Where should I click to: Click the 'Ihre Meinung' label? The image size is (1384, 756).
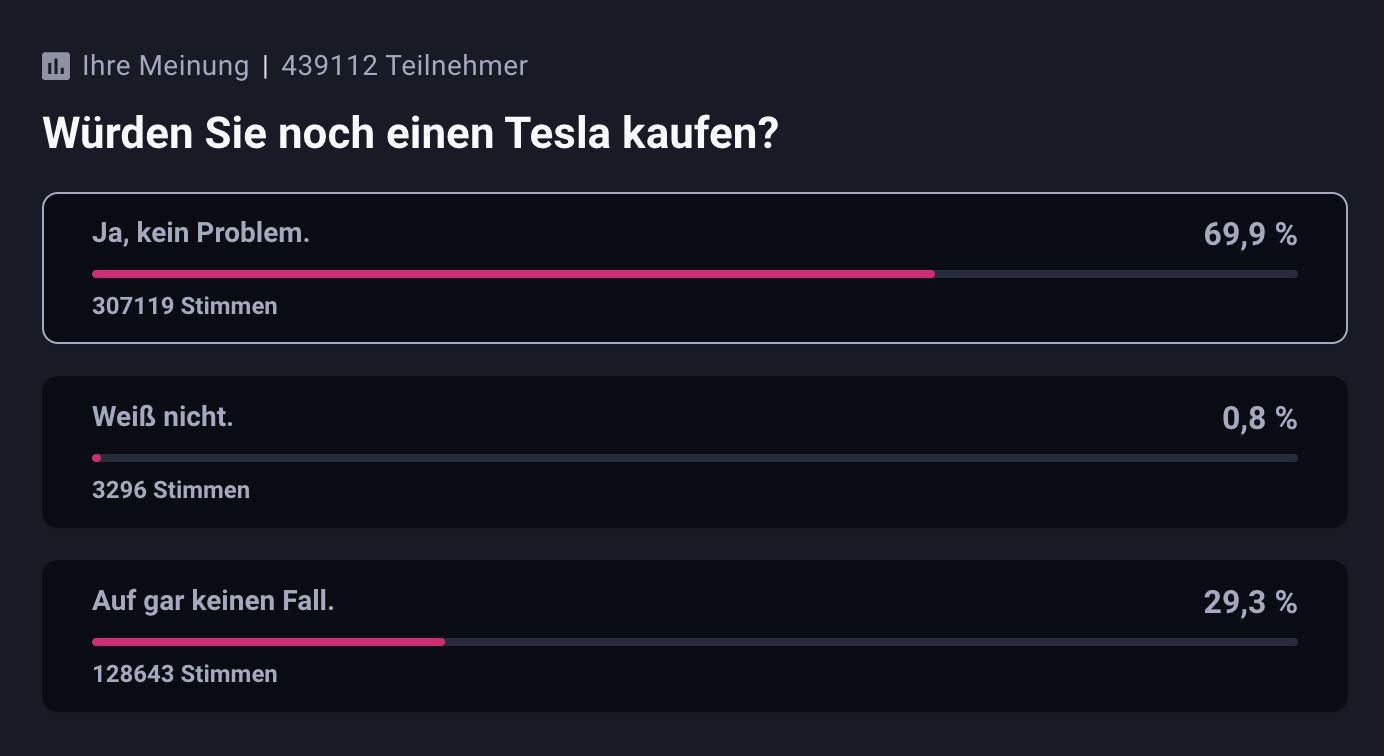165,66
